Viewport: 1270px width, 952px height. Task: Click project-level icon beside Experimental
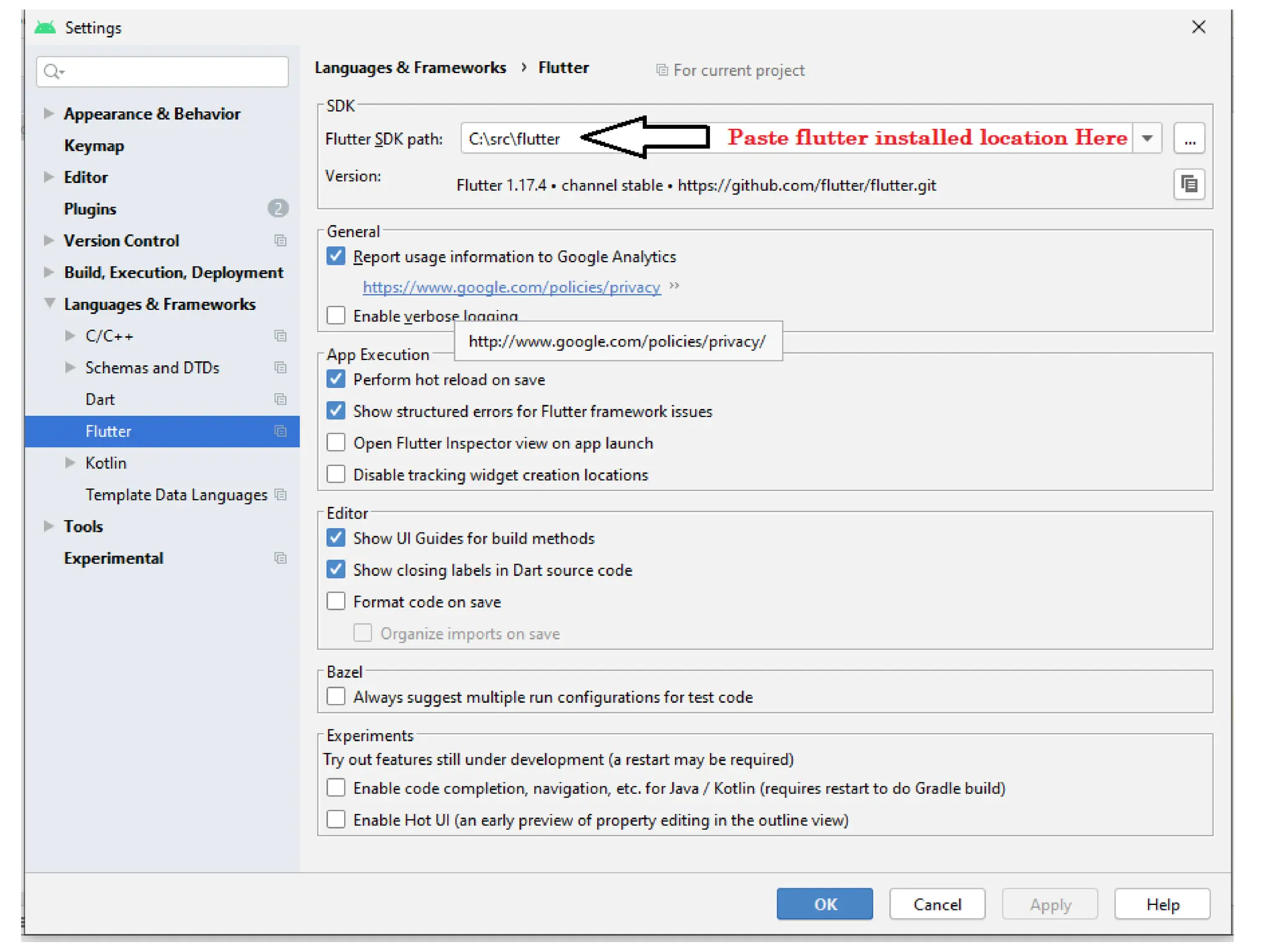(x=280, y=558)
